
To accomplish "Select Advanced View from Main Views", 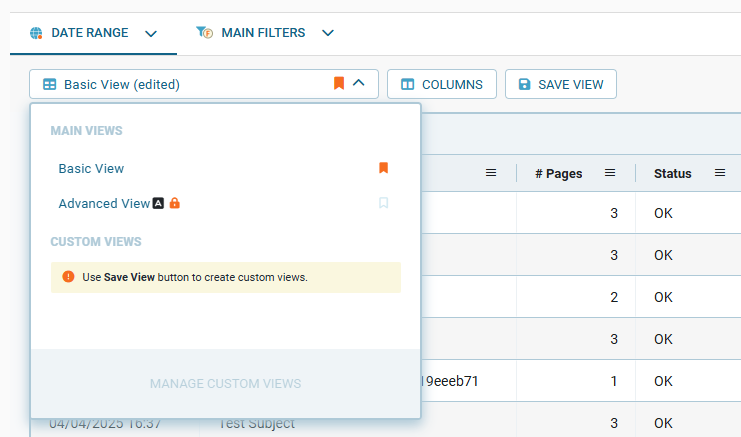I will pos(104,203).
